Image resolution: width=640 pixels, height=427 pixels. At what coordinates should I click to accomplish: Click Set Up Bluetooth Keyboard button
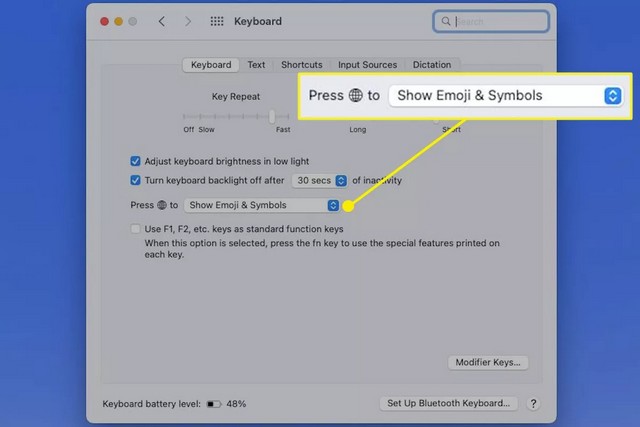pos(449,403)
